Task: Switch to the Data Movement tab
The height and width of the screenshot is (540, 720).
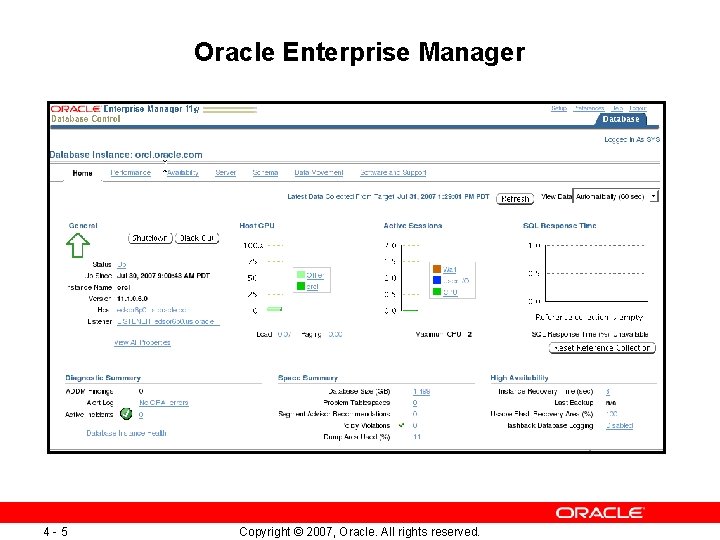Action: [319, 173]
